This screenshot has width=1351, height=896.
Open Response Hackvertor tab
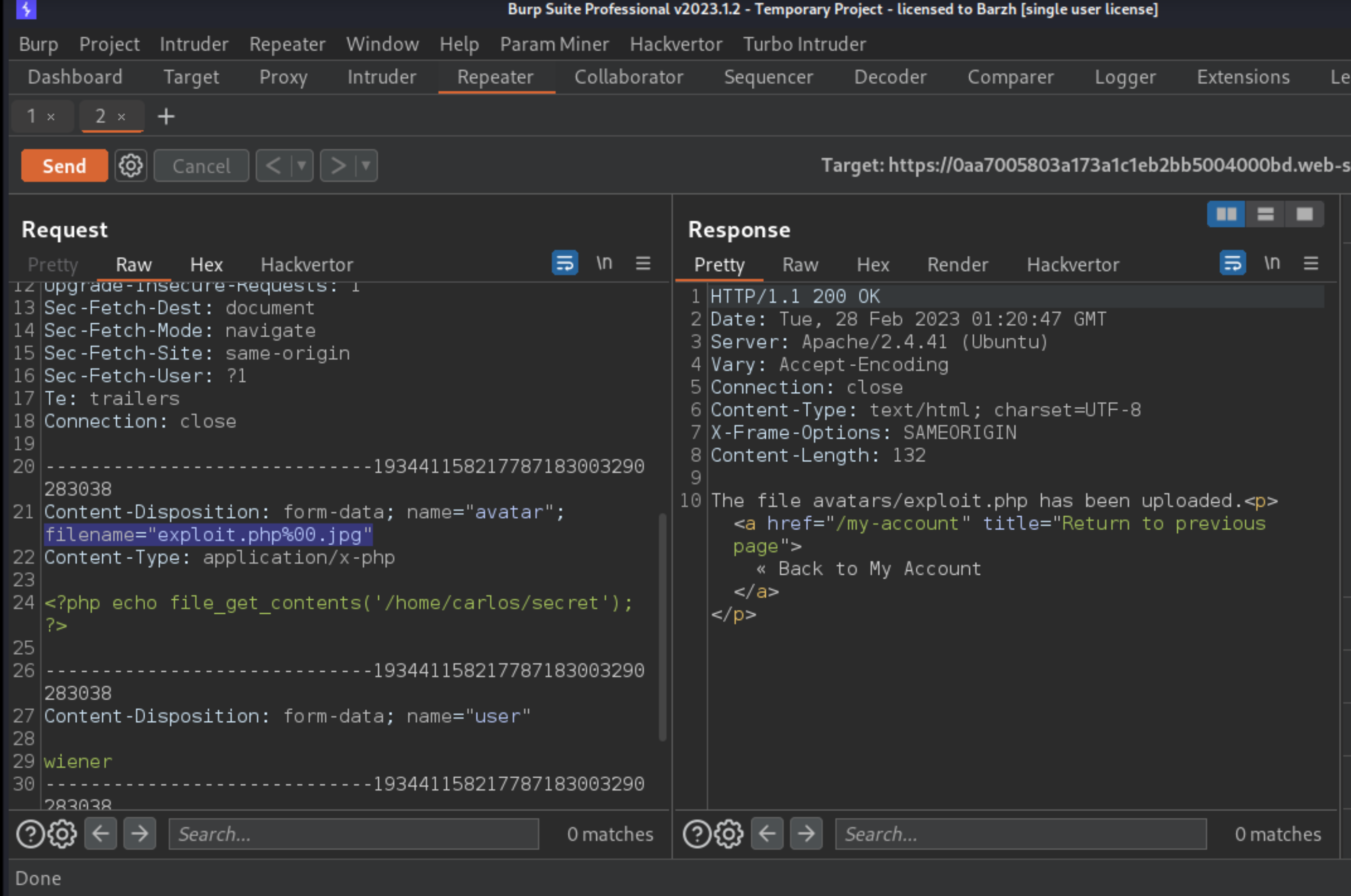[1073, 264]
